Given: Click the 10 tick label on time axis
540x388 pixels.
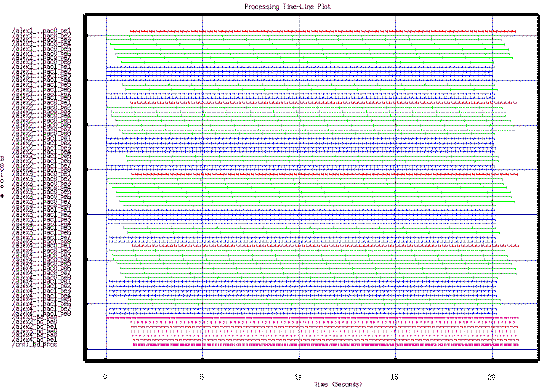Looking at the screenshot, I should pos(298,377).
